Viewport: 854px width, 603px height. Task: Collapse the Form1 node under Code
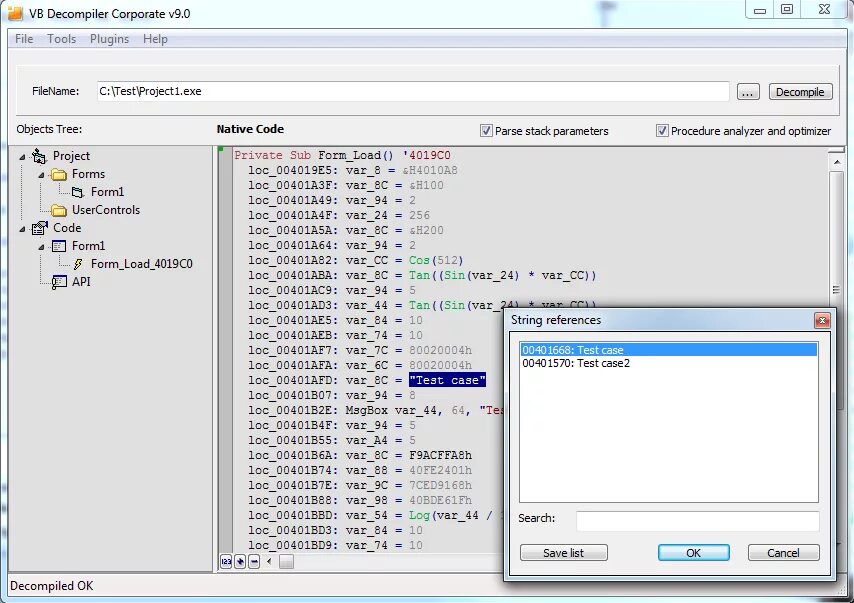click(x=41, y=247)
